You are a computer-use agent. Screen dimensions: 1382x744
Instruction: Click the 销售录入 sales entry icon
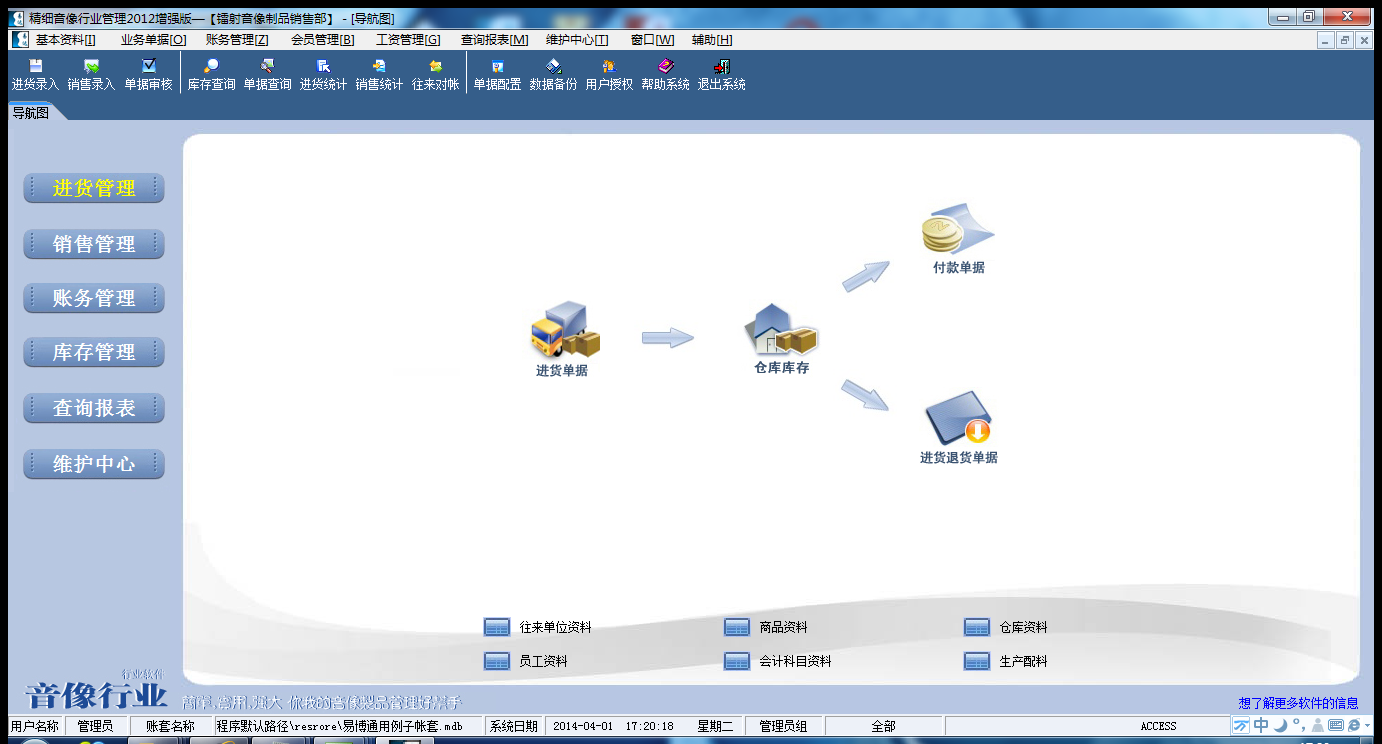[91, 75]
